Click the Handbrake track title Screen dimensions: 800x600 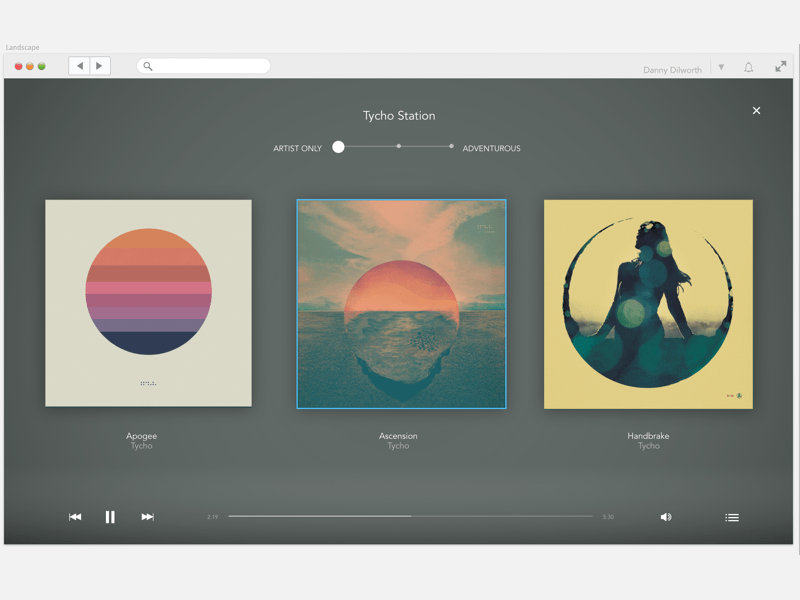pos(648,436)
